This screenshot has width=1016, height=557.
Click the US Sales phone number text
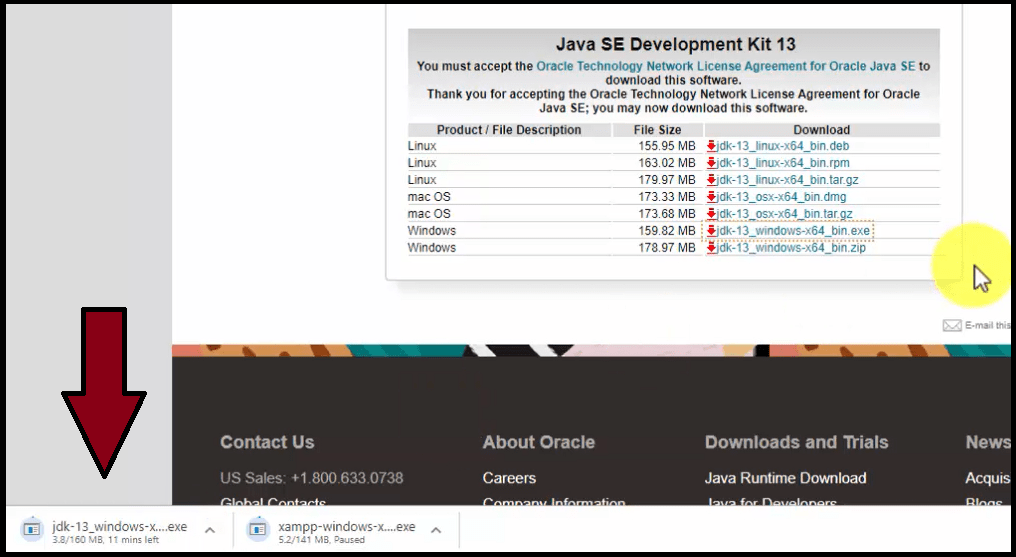(312, 478)
